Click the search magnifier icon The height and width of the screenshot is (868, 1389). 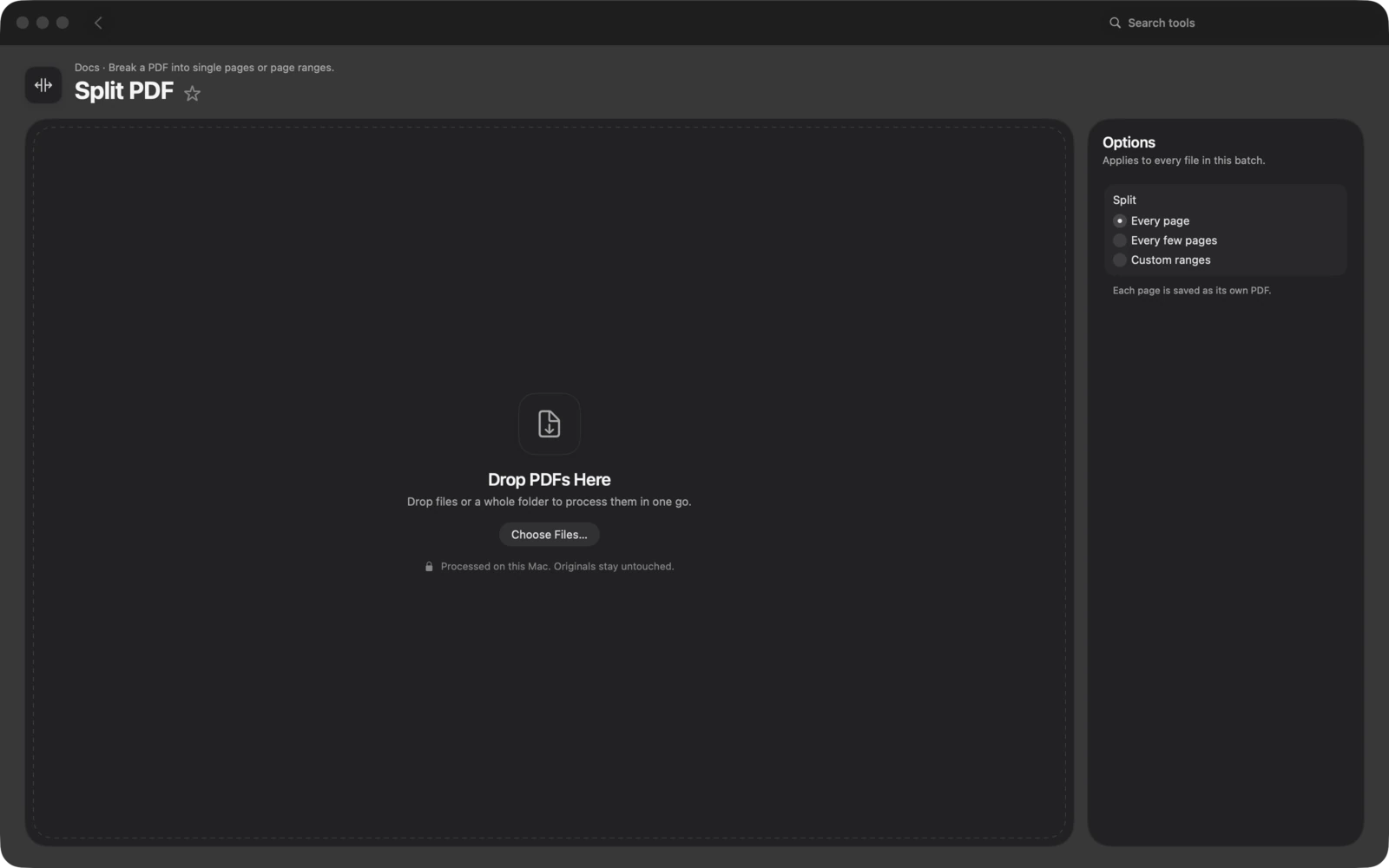point(1115,23)
